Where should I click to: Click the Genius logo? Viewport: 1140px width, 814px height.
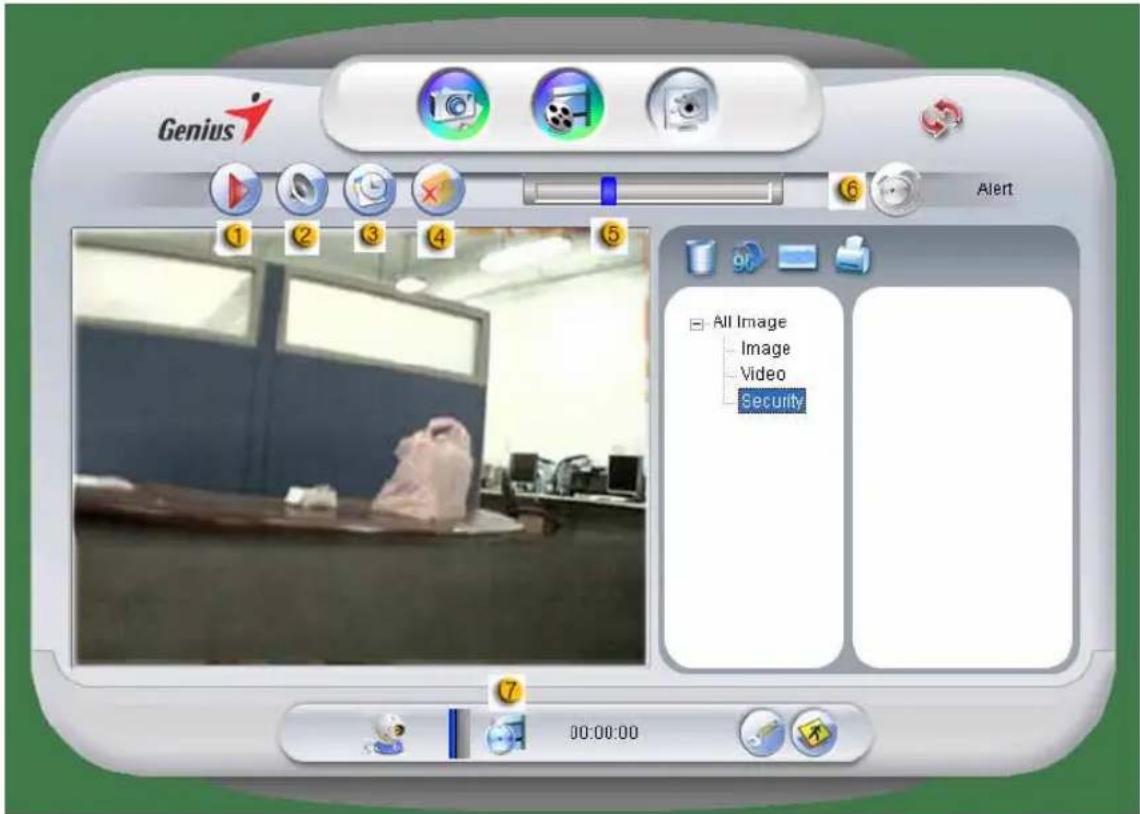(215, 118)
